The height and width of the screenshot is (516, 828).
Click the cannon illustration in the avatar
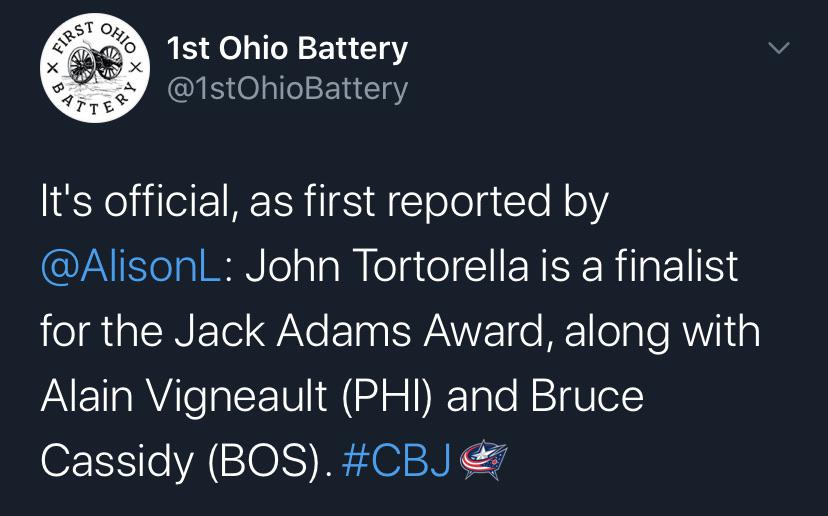(x=96, y=63)
